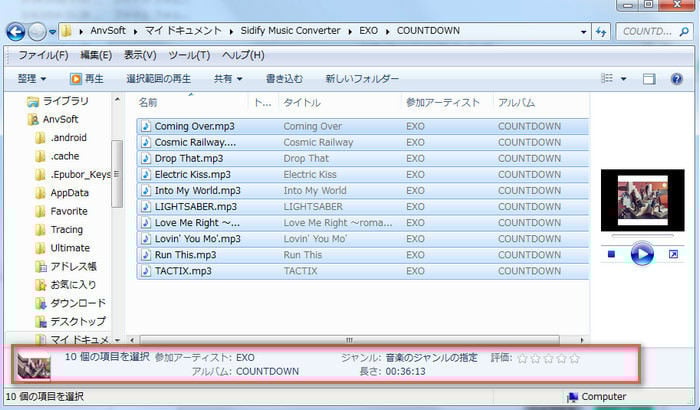The height and width of the screenshot is (410, 700).
Task: Click the change view icon
Action: (607, 79)
